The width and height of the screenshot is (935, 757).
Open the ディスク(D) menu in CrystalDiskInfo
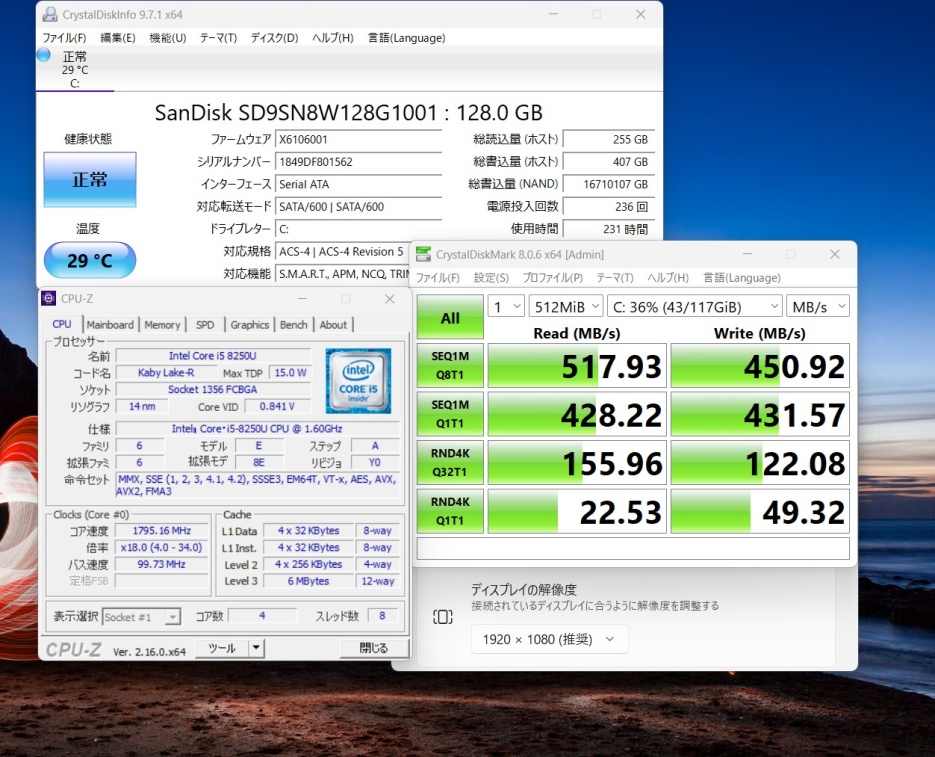(273, 38)
